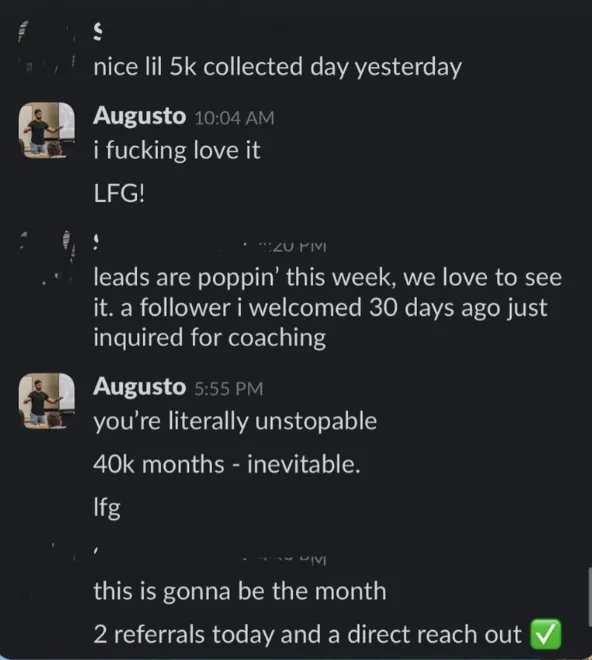Select the uppercase 'LFG!' message
592x660 pixels.
119,194
